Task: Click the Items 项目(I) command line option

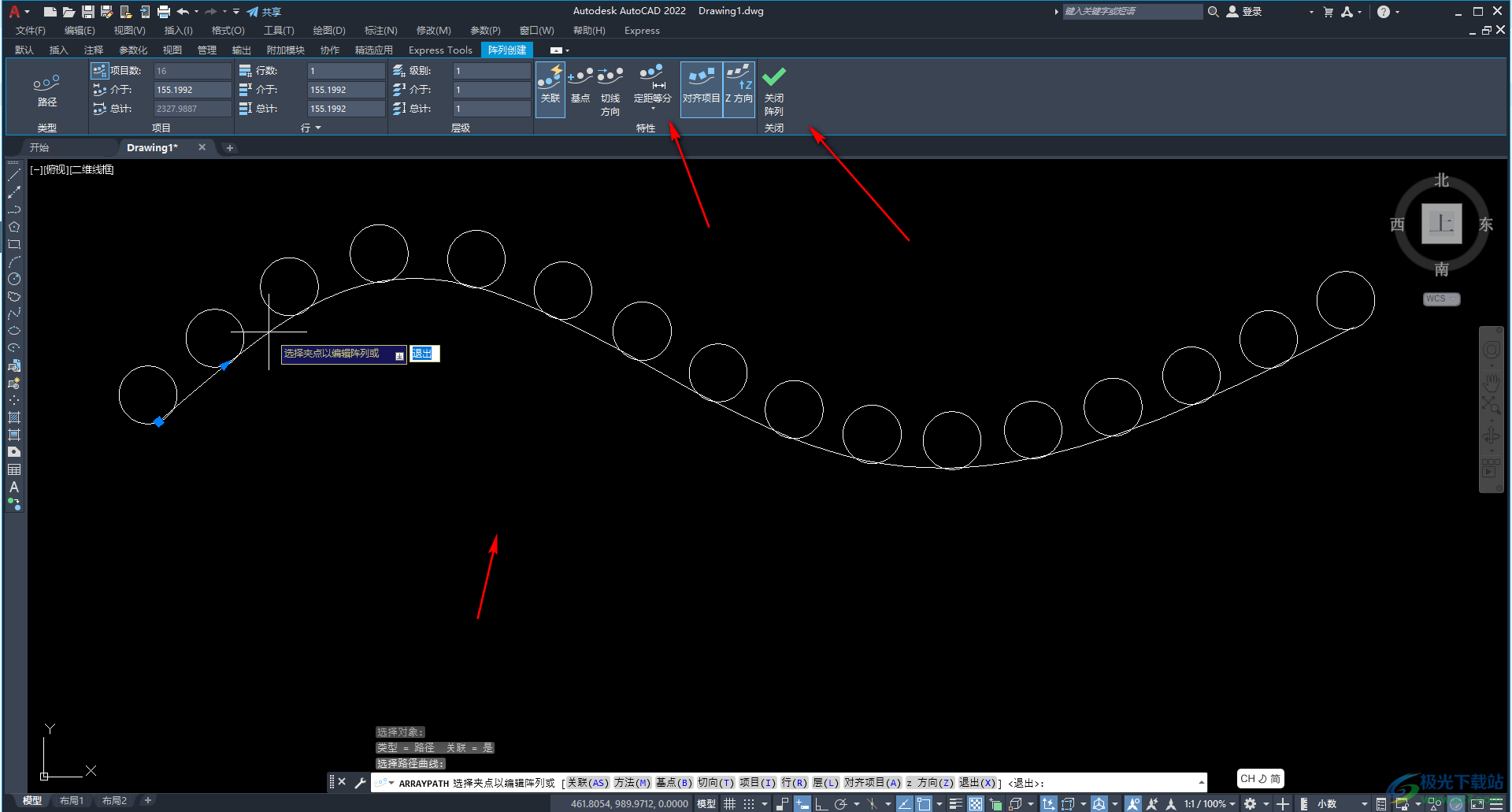Action: click(758, 783)
